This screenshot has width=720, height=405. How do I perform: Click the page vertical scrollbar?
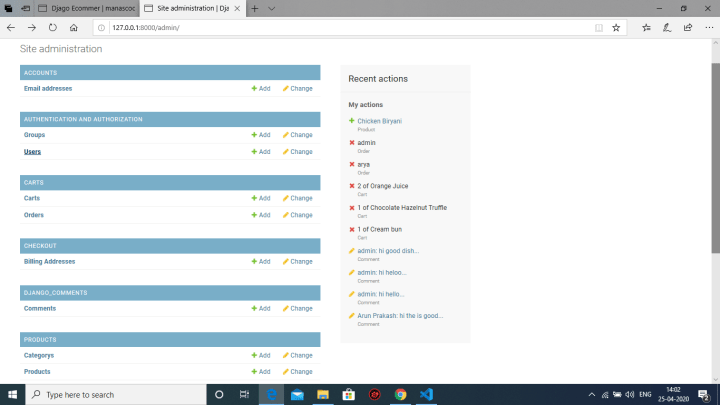[715, 158]
